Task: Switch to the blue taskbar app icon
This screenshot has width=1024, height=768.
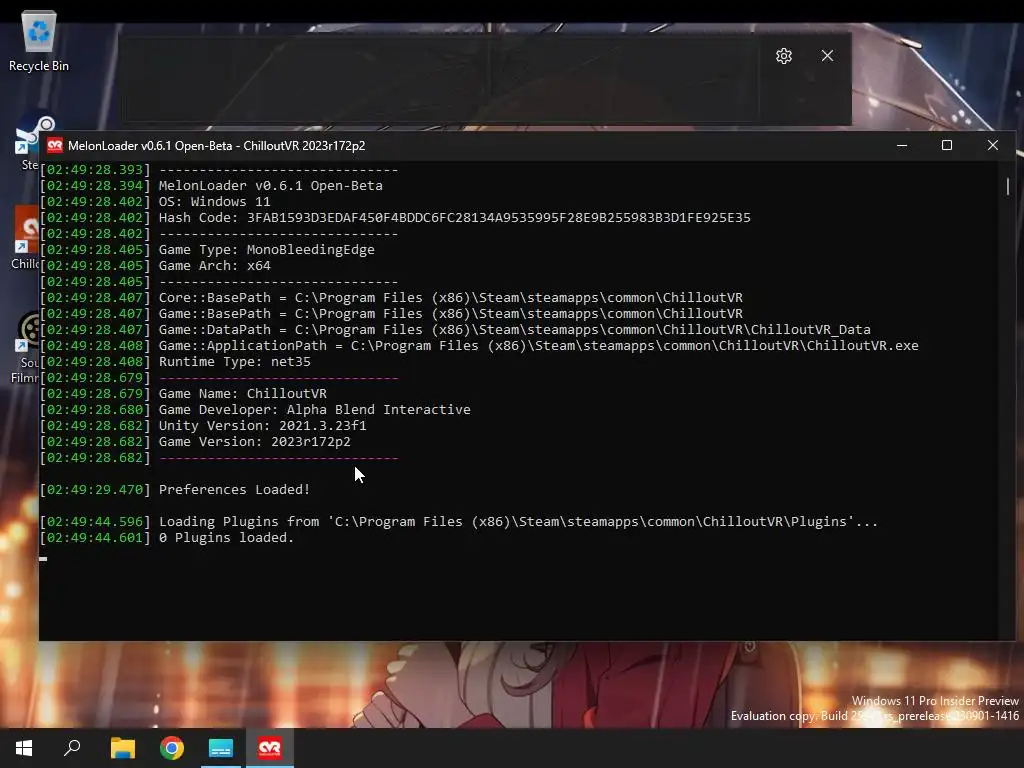Action: (221, 748)
